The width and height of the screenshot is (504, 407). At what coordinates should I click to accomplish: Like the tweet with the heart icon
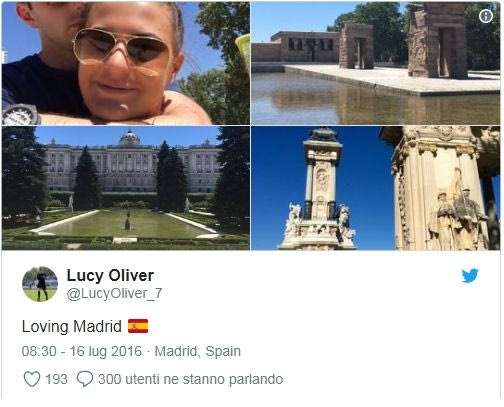(32, 379)
